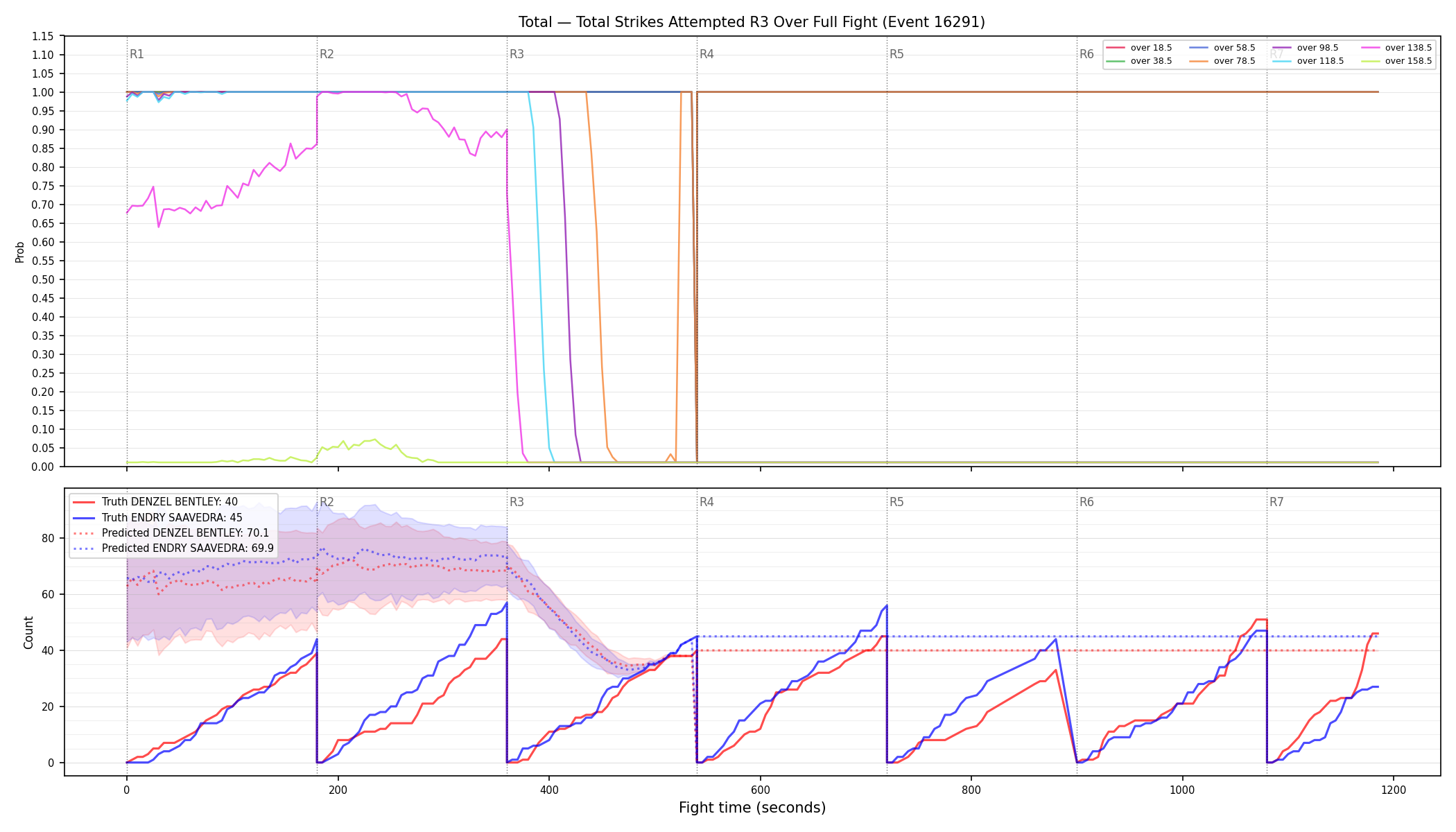This screenshot has width=1456, height=832.
Task: Click the 'over 18.5' legend entry
Action: click(x=1139, y=48)
